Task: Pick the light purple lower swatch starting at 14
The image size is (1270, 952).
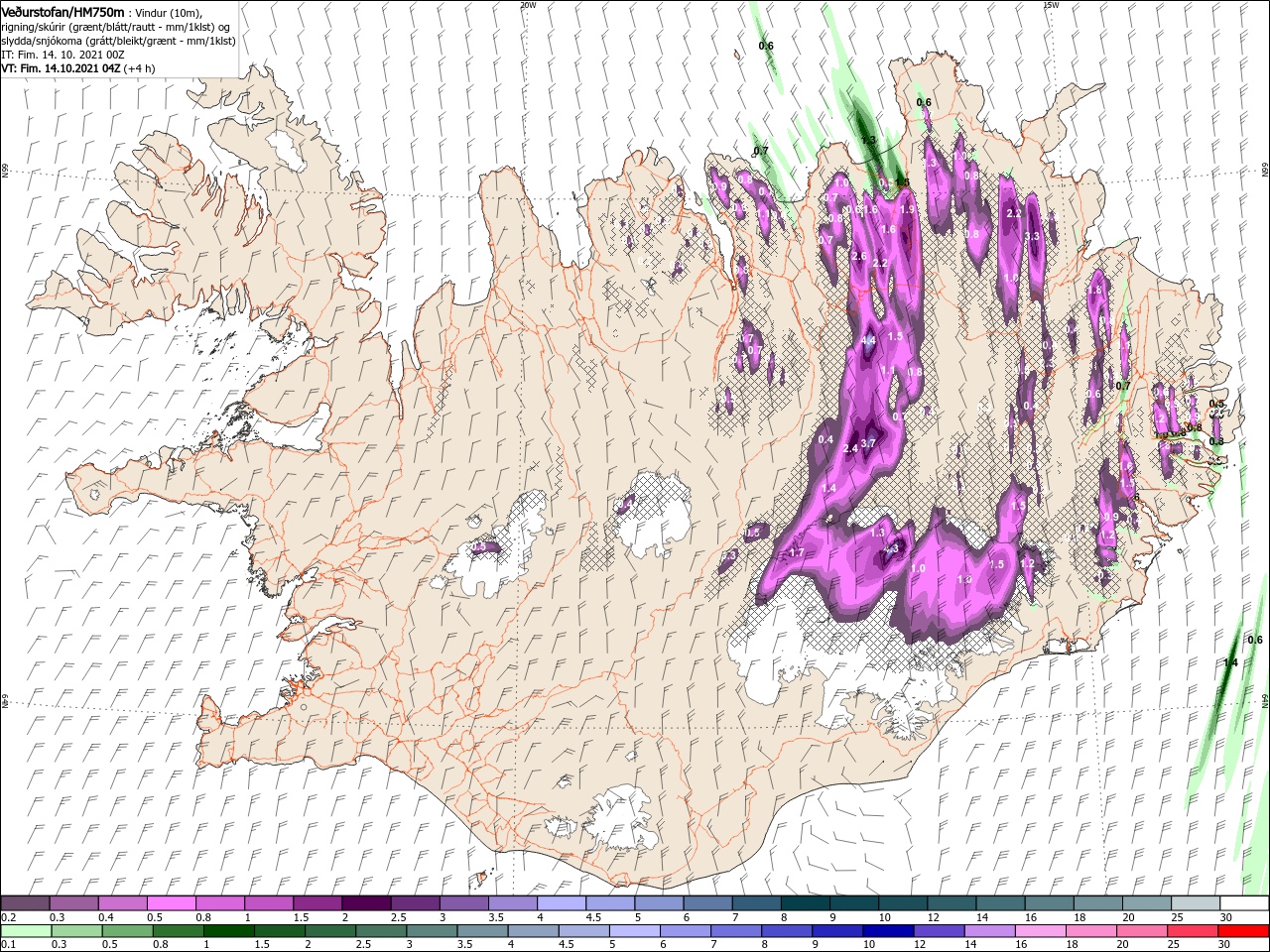Action: 989,931
